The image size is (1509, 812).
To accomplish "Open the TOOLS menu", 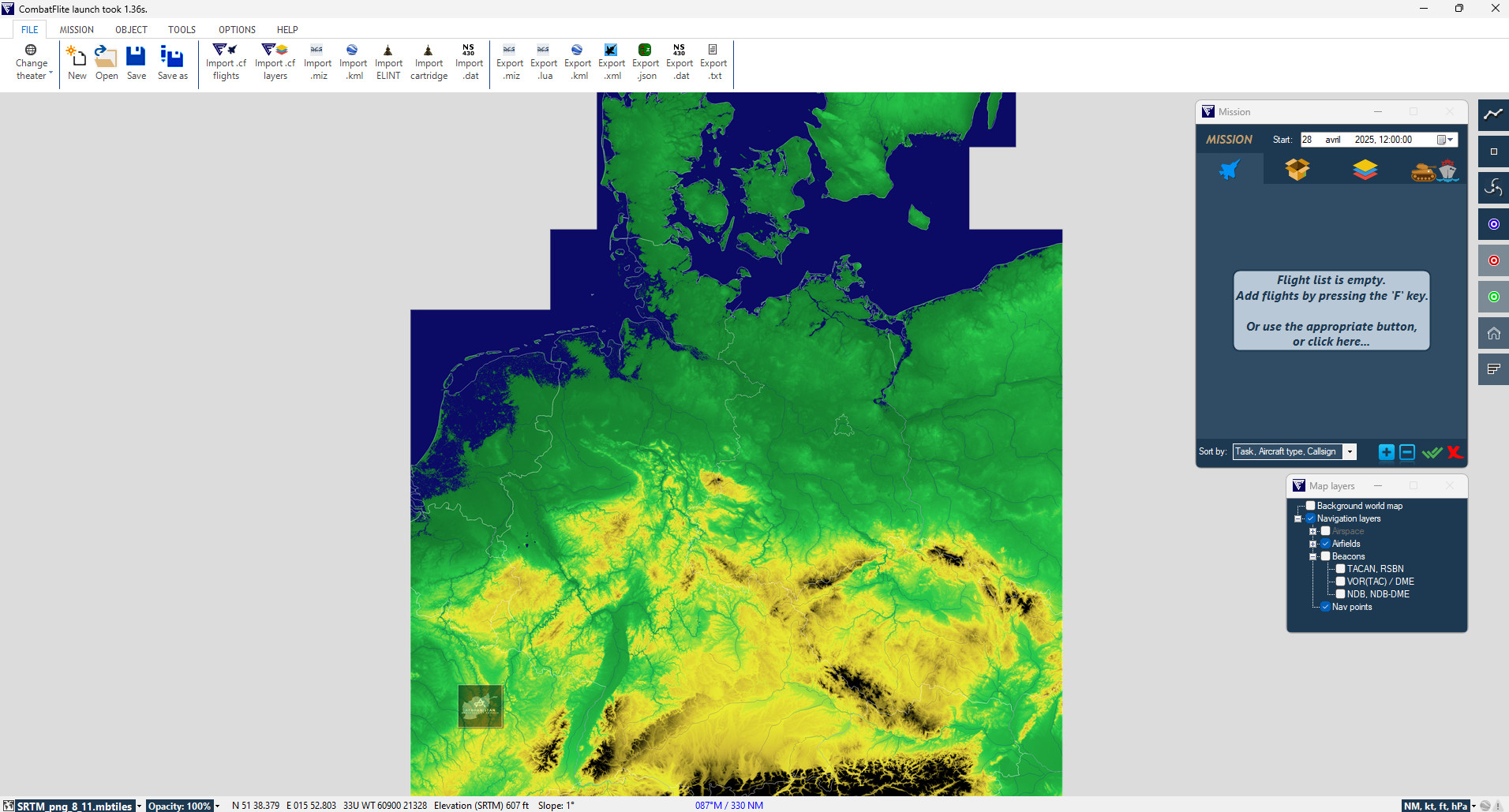I will pos(182,30).
